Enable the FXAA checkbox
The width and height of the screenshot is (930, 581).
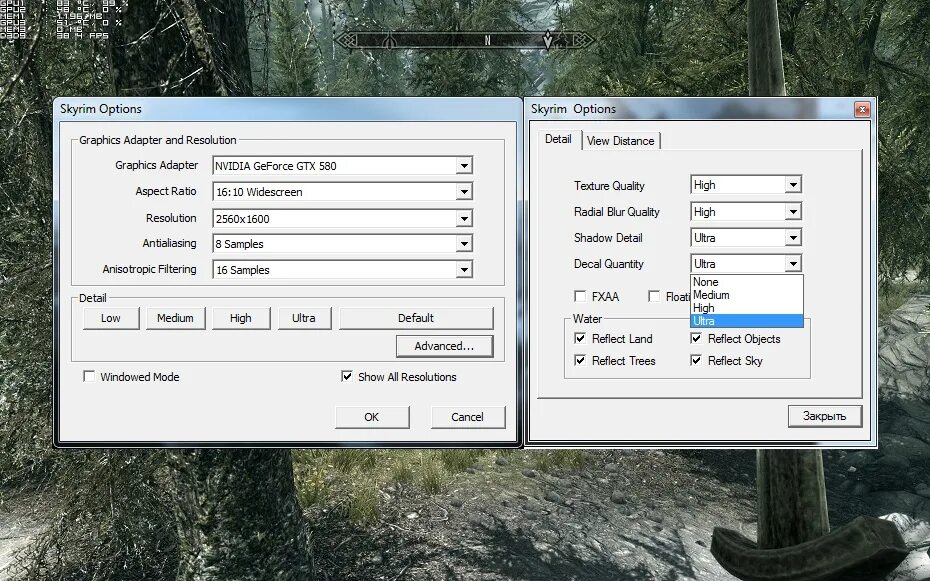click(580, 296)
